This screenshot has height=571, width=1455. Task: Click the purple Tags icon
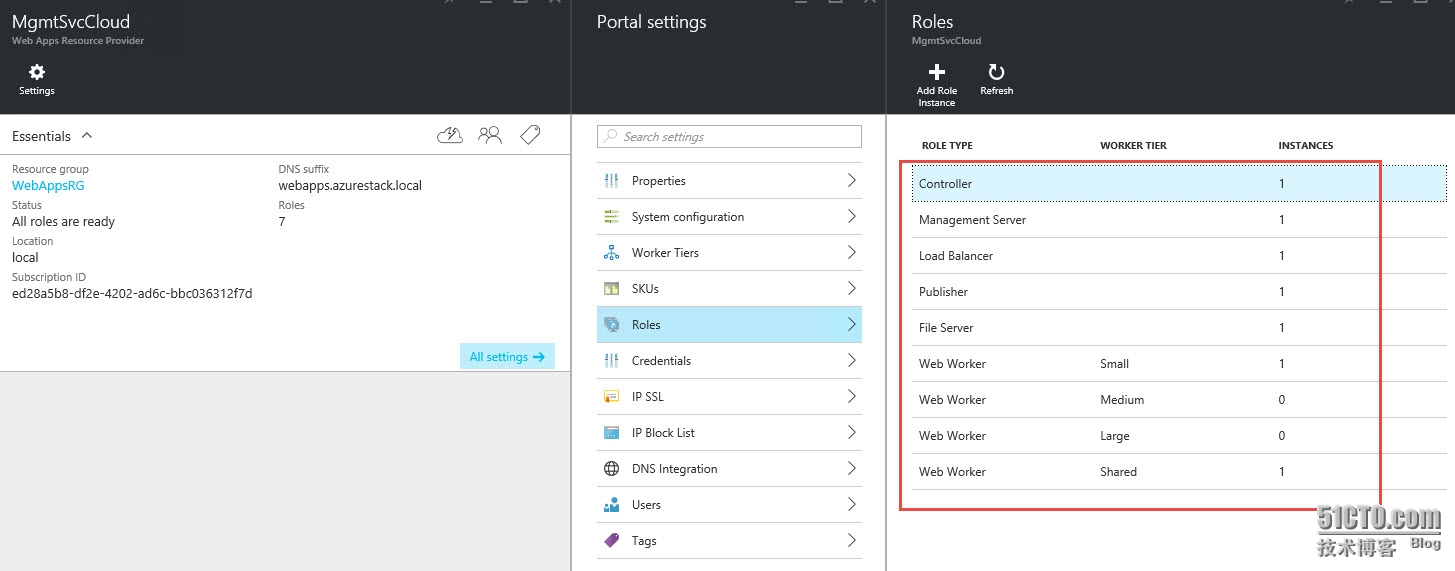click(x=612, y=541)
